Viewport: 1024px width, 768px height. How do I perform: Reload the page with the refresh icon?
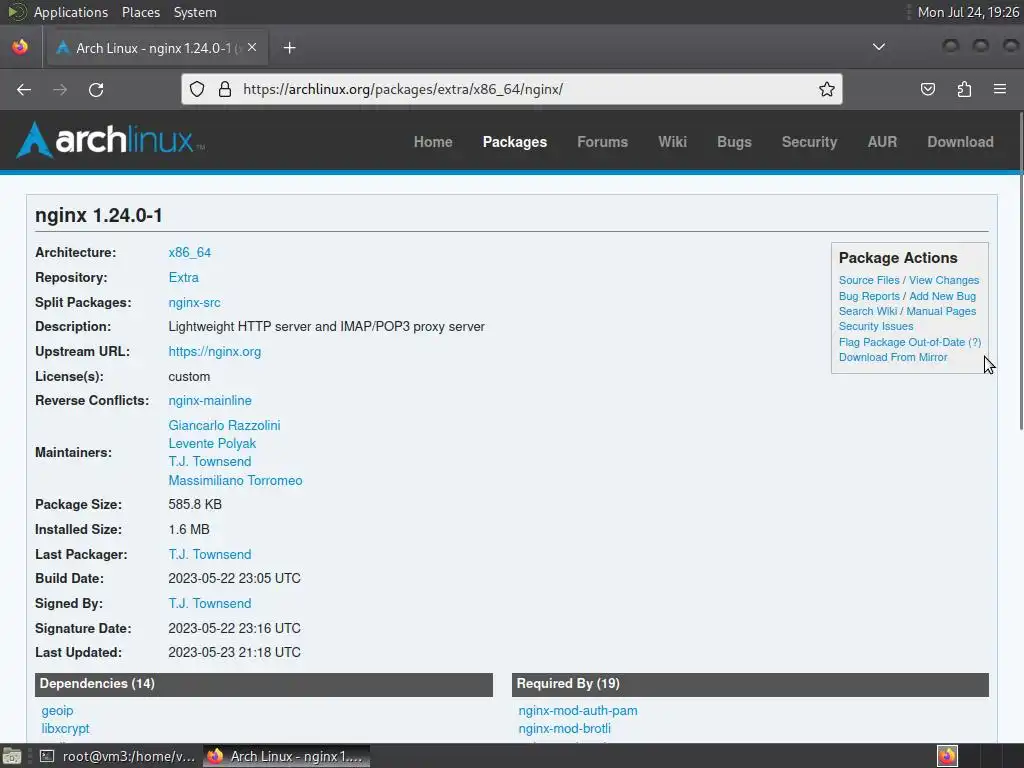pos(96,89)
